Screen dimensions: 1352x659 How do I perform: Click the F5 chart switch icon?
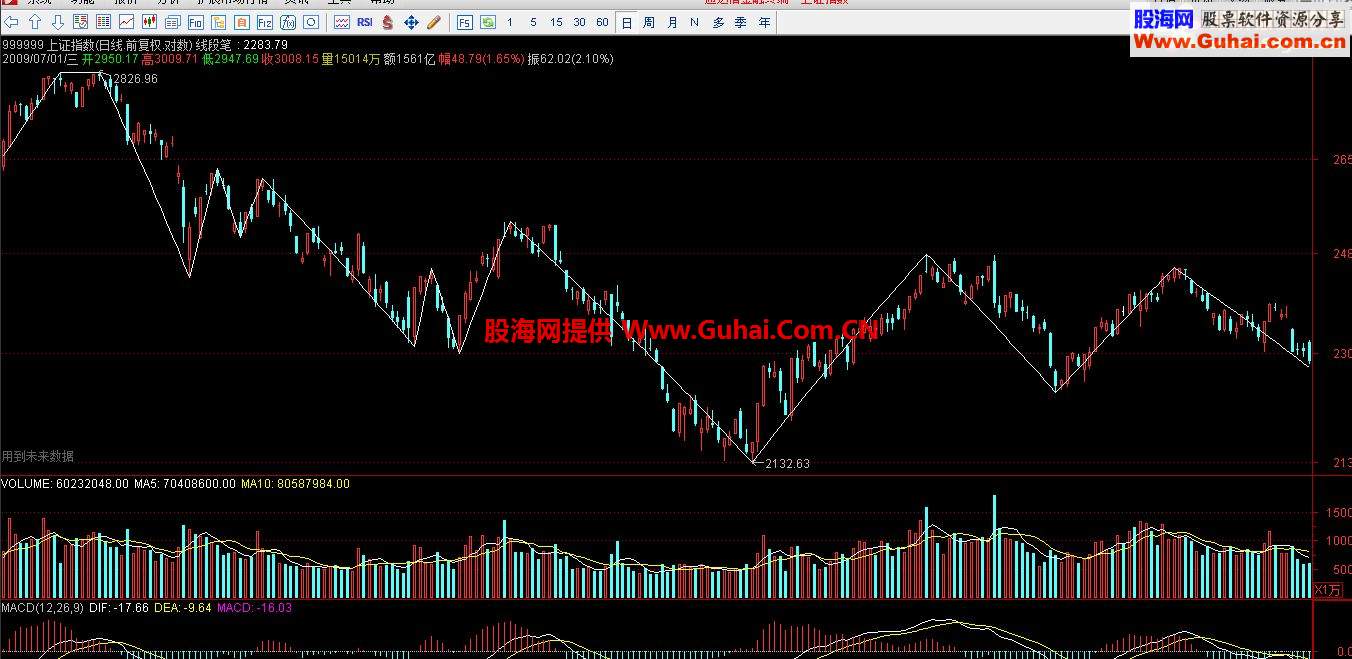(x=465, y=21)
